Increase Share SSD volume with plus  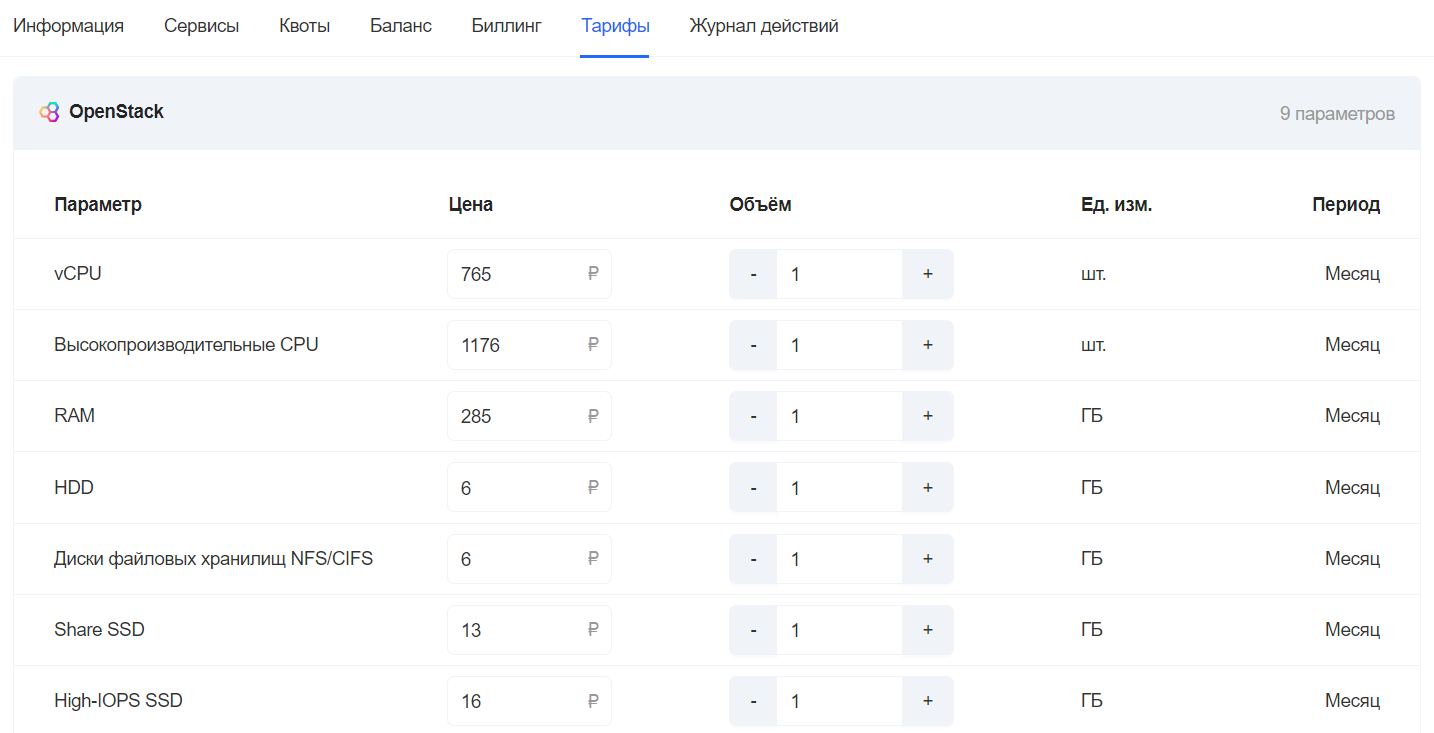pyautogui.click(x=928, y=630)
